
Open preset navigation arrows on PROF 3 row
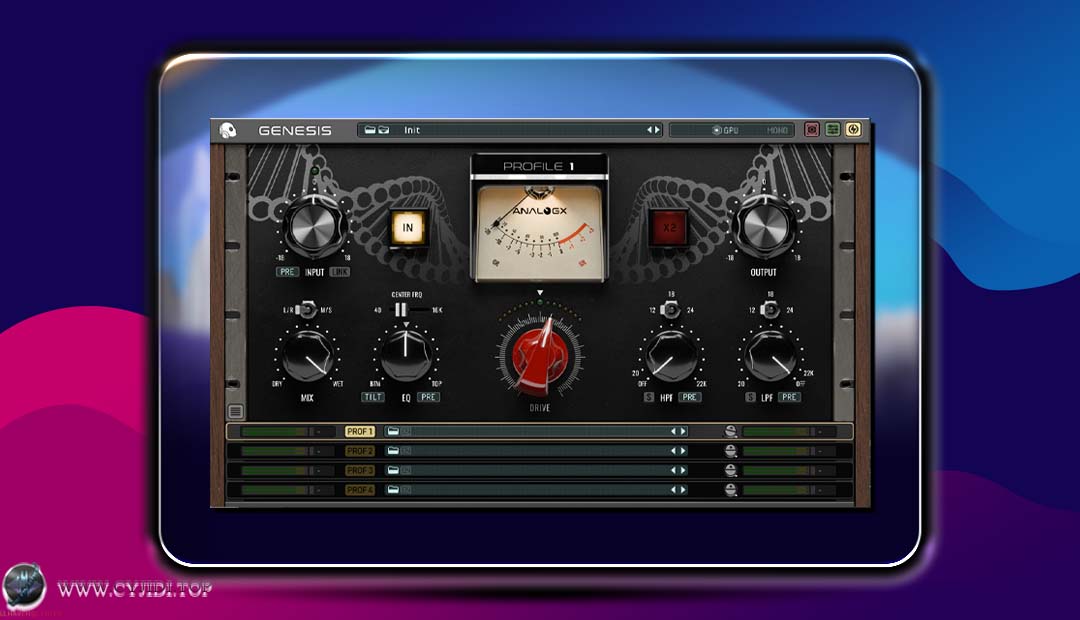click(x=681, y=471)
